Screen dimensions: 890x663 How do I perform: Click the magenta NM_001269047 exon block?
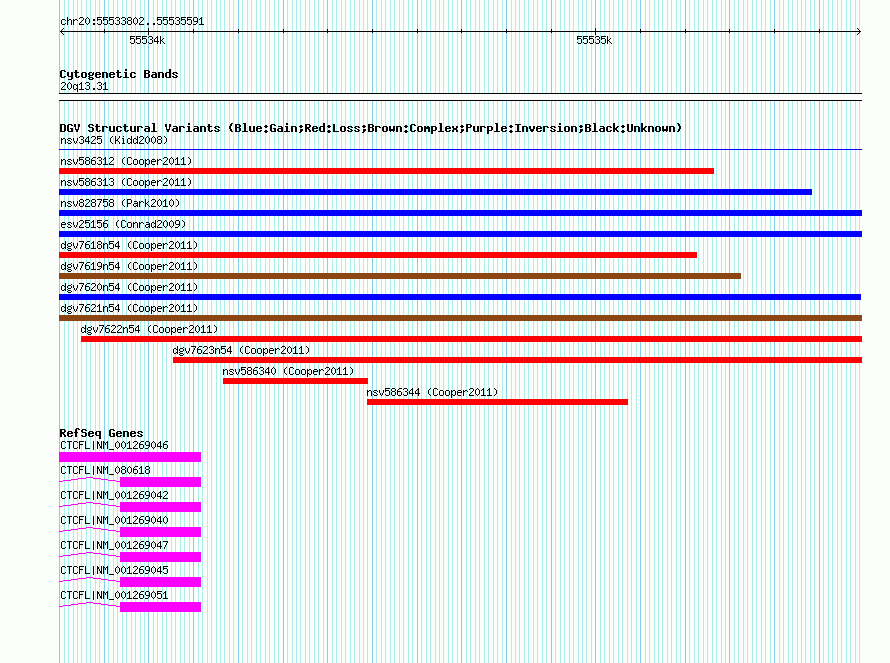[161, 557]
